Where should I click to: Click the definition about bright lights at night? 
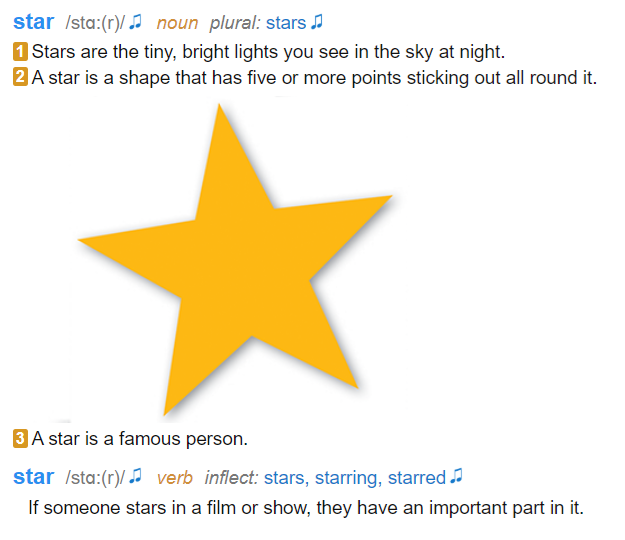(268, 52)
